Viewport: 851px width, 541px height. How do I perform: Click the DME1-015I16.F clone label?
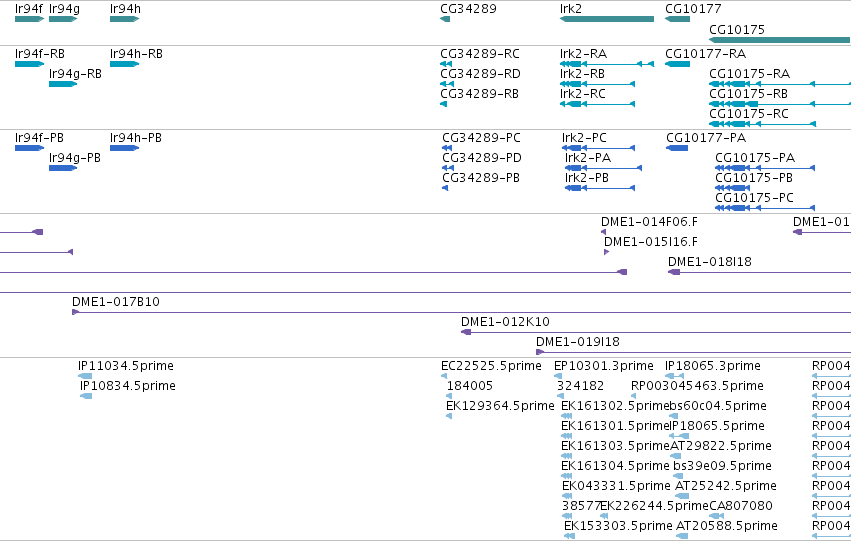[x=651, y=242]
